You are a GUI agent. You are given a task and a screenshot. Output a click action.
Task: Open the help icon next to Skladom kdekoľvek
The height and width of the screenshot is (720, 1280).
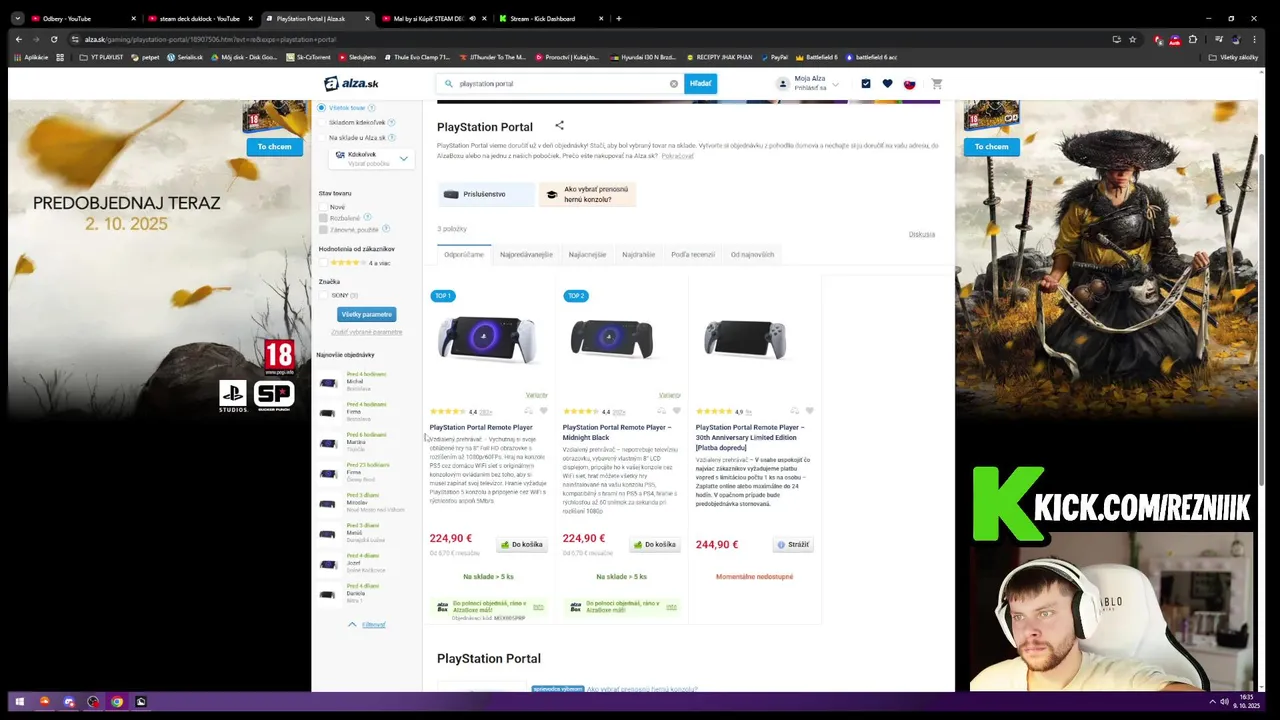click(x=391, y=122)
